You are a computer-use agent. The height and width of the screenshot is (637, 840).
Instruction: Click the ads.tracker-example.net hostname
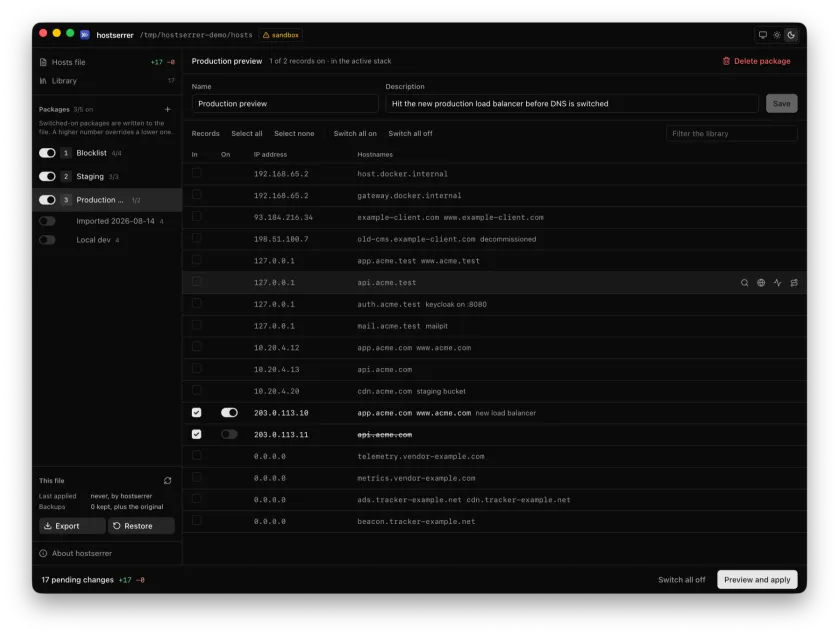coord(409,500)
